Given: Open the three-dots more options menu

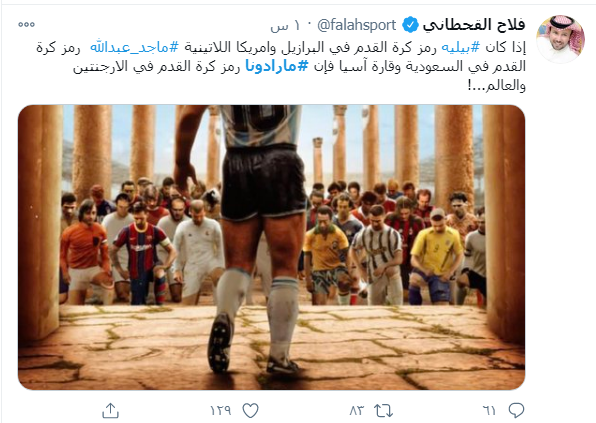Looking at the screenshot, I should (x=26, y=24).
